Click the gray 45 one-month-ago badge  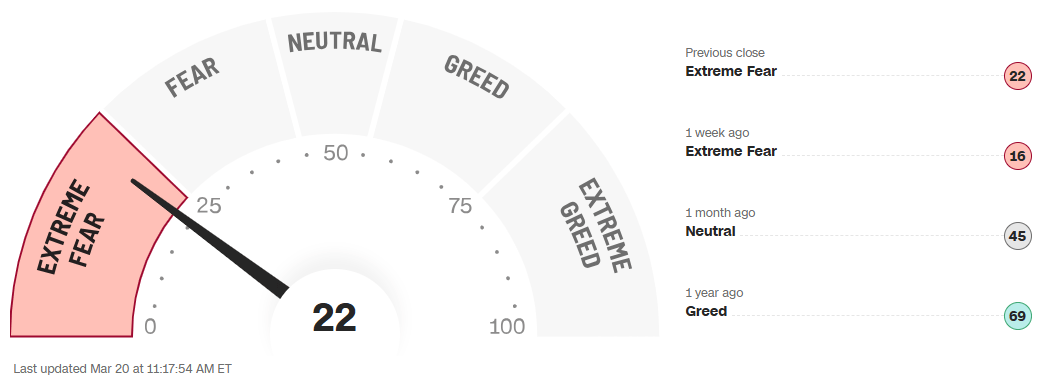coord(1017,236)
